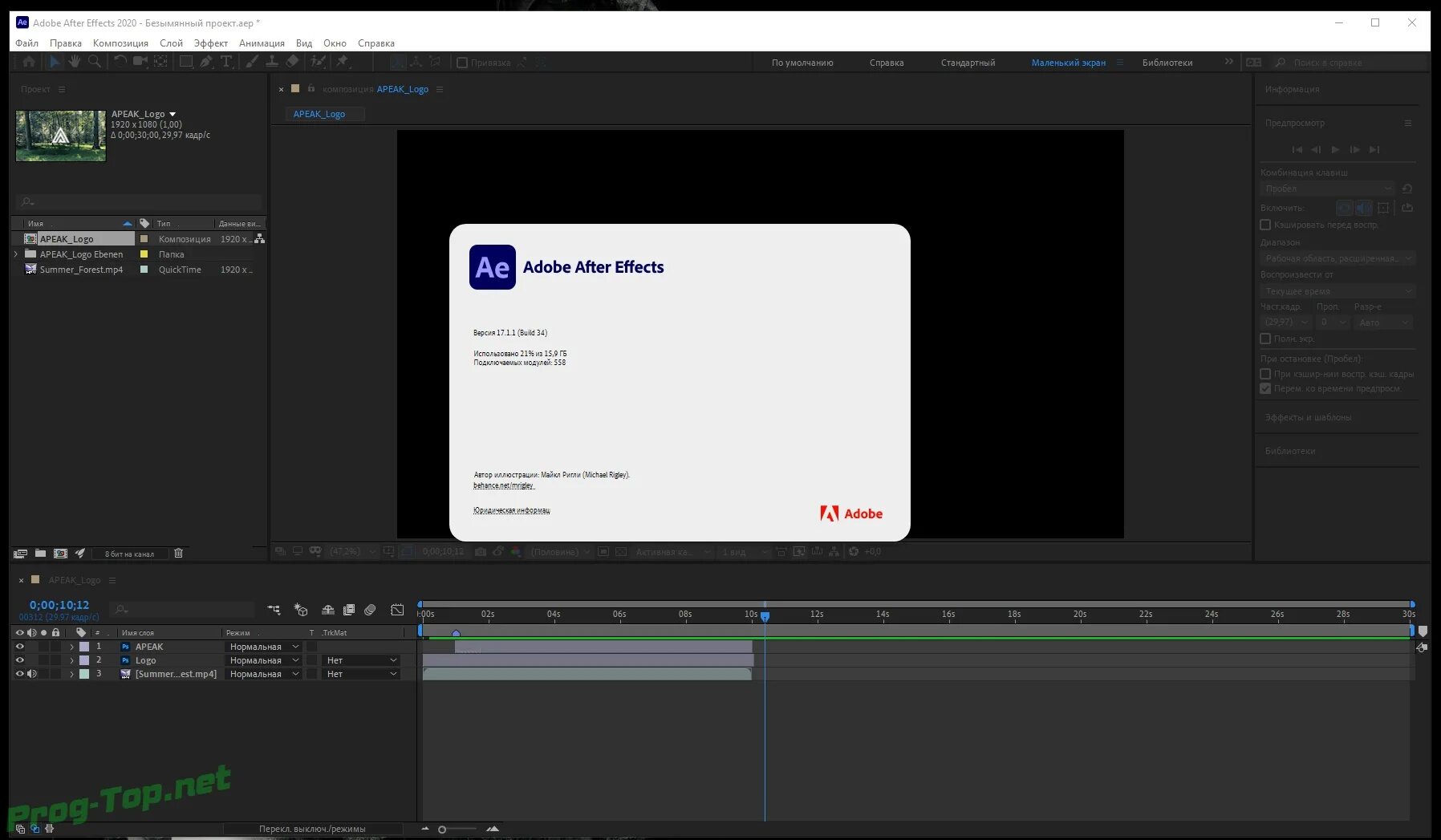This screenshot has width=1441, height=840.
Task: Switch to Библиотеки workspace
Action: click(1167, 63)
